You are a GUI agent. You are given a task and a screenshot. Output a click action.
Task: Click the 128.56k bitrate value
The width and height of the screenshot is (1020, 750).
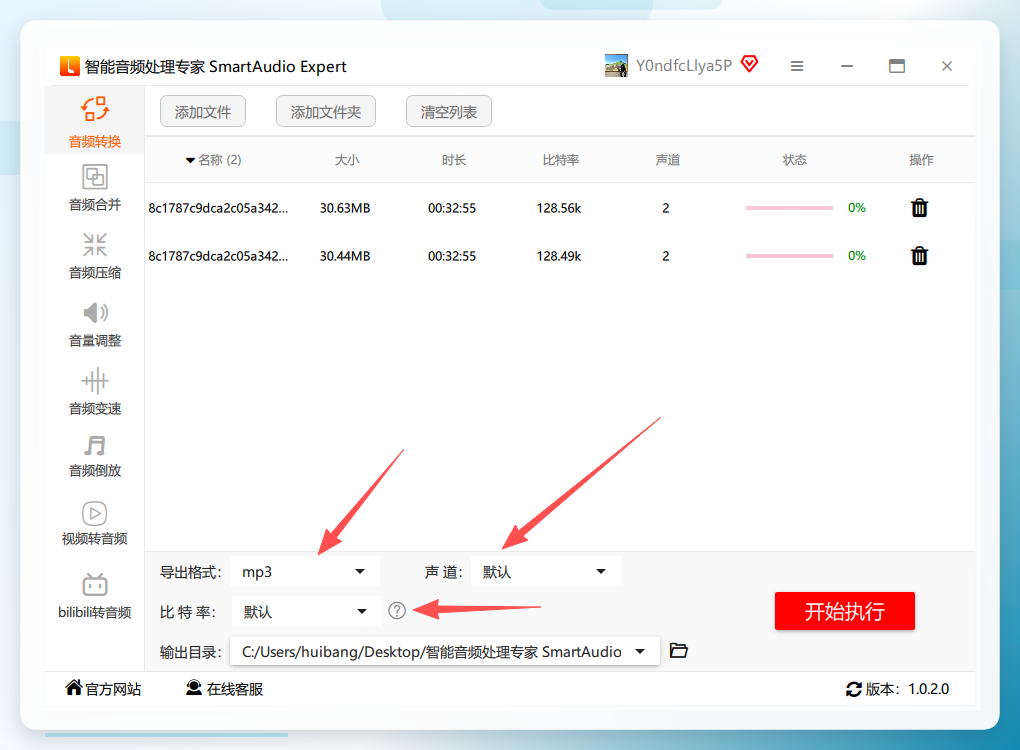tap(559, 208)
